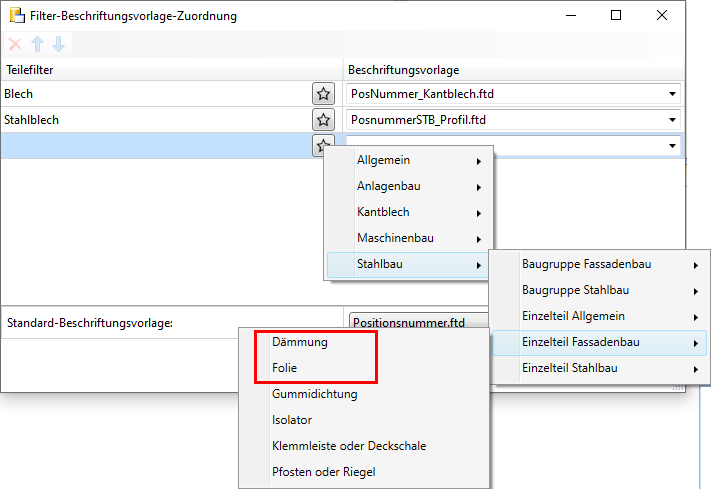This screenshot has width=711, height=489.
Task: Choose the Gummidichtung template
Action: [x=364, y=394]
